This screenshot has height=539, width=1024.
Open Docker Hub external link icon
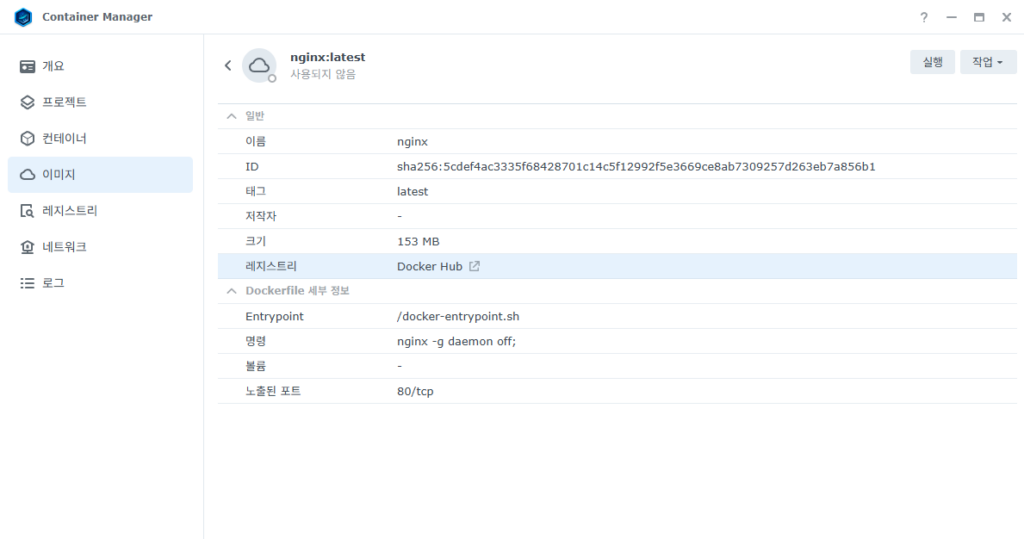coord(475,267)
